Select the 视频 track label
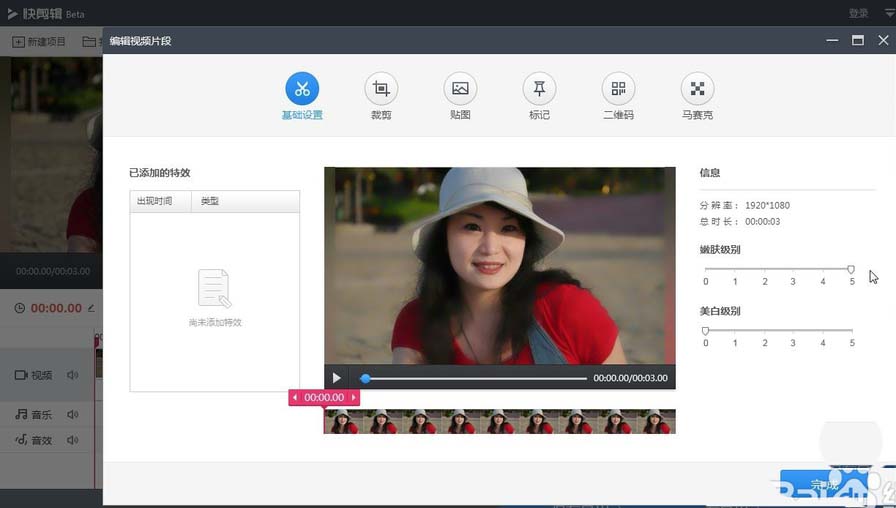This screenshot has width=896, height=508. click(34, 375)
